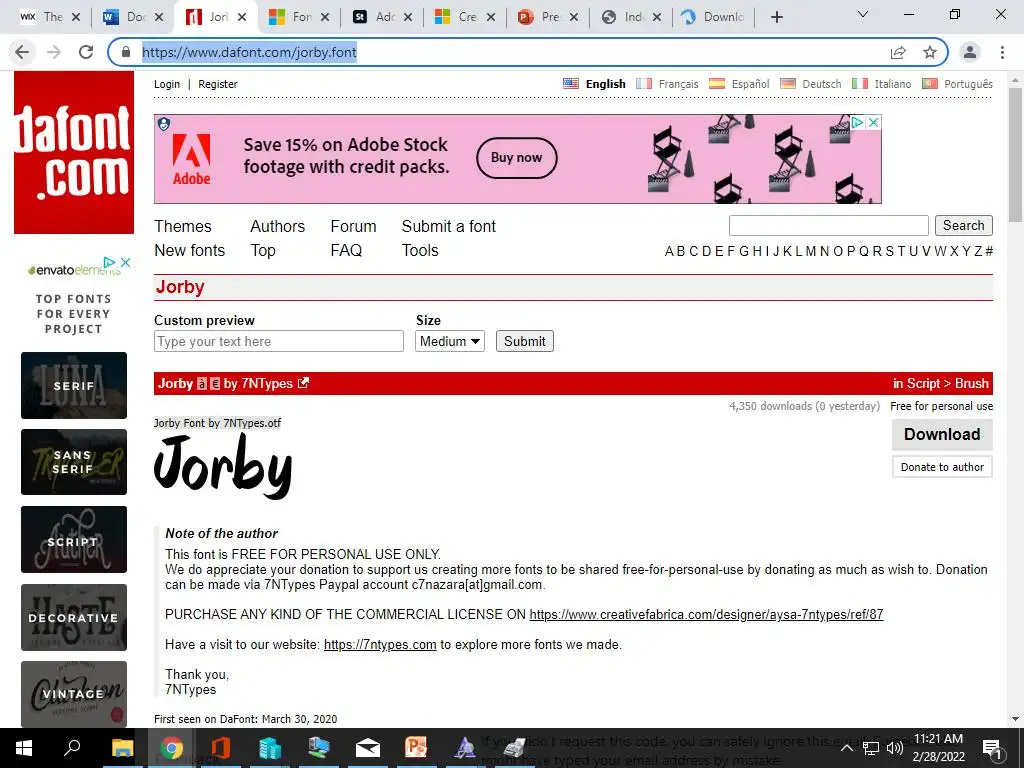Launch Office app from taskbar

click(221, 748)
